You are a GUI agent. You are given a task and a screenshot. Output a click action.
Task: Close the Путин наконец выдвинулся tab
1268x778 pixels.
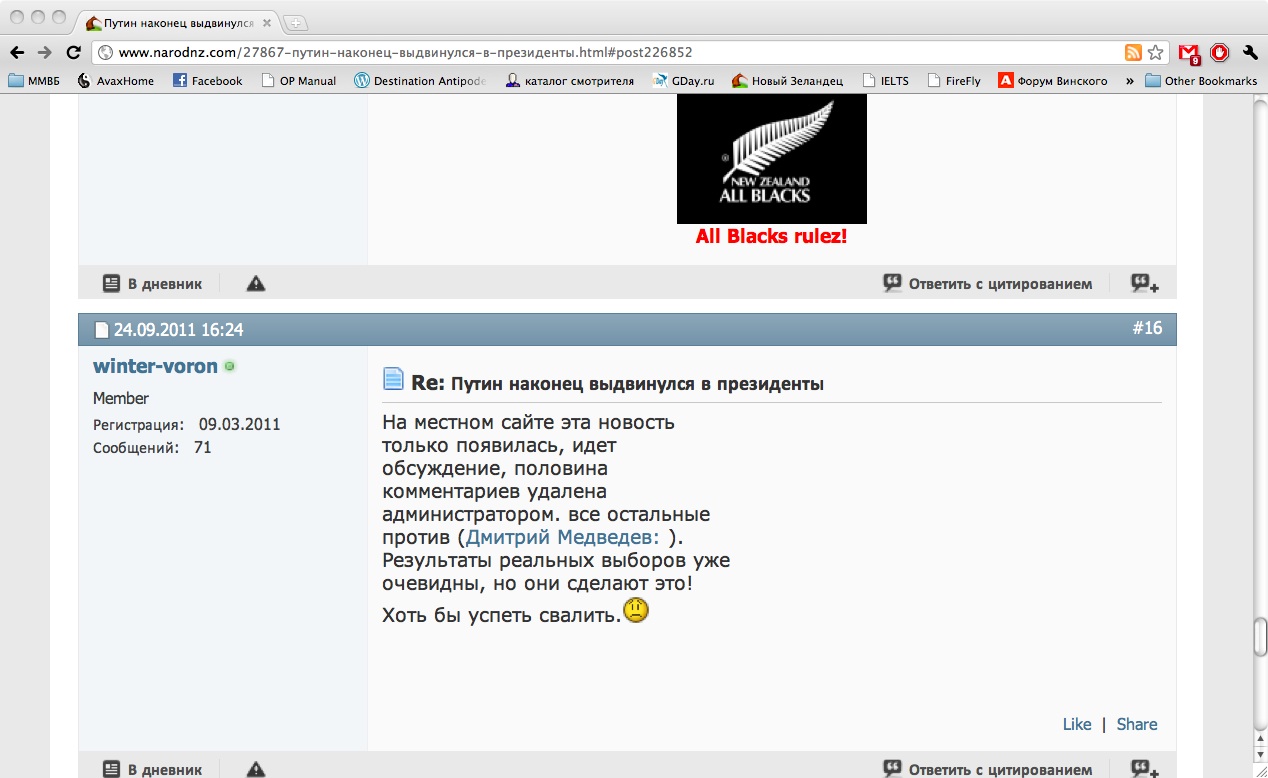tap(267, 22)
